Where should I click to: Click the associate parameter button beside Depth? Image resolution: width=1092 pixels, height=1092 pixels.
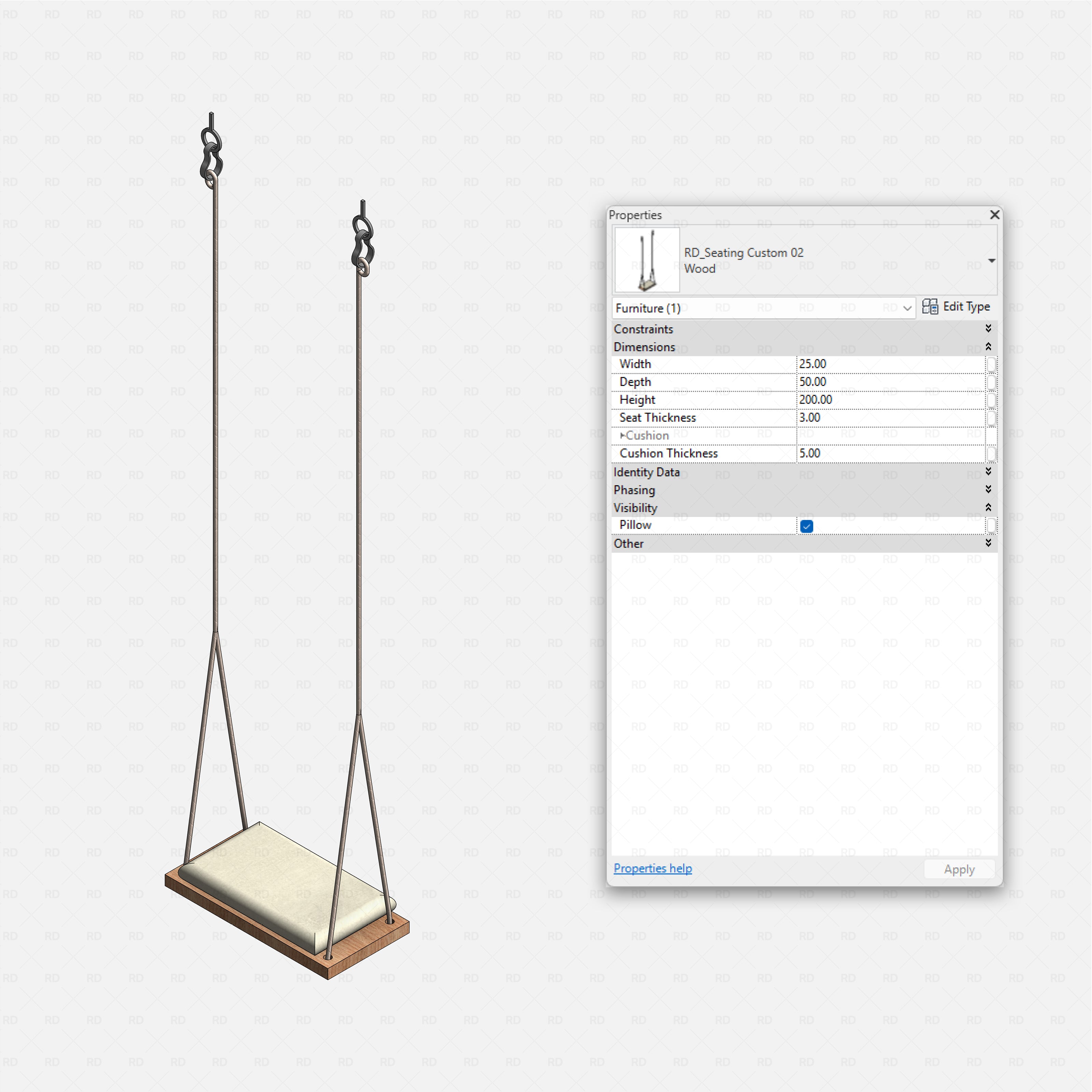pyautogui.click(x=991, y=383)
